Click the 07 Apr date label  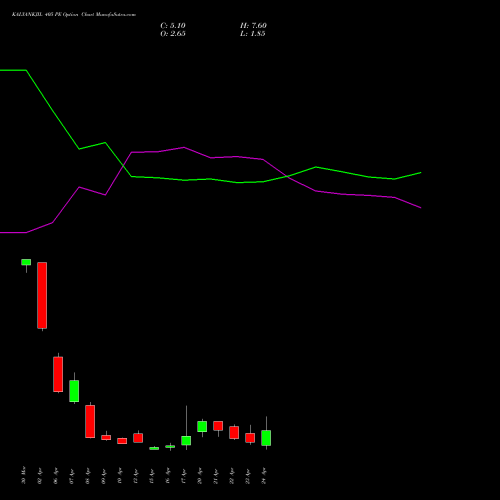(72, 476)
